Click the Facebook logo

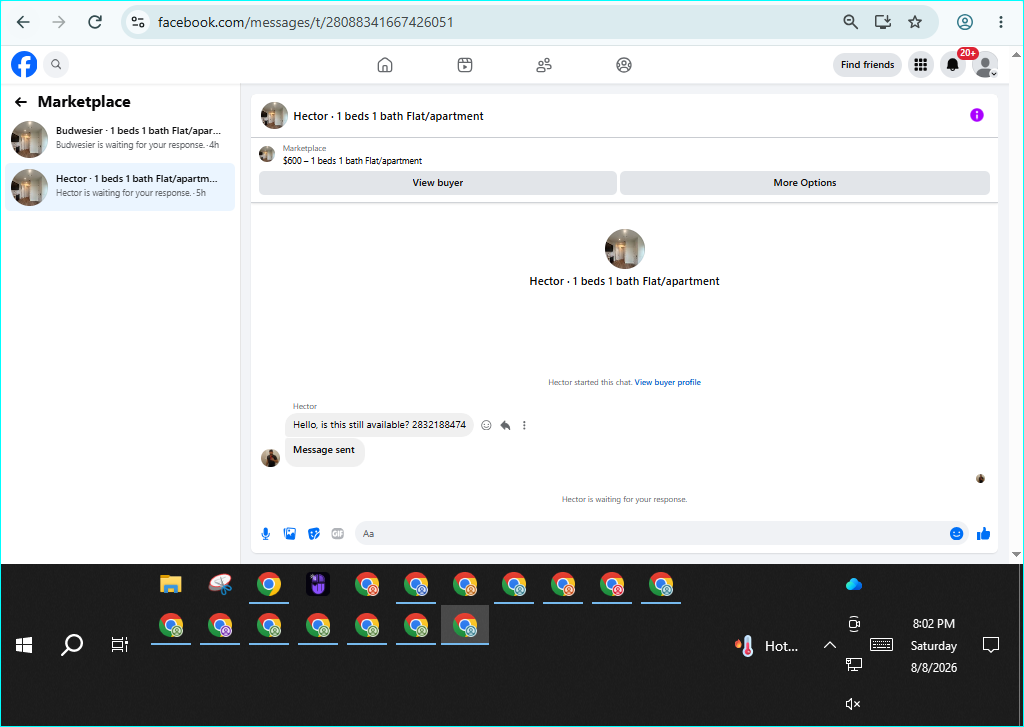pos(24,65)
